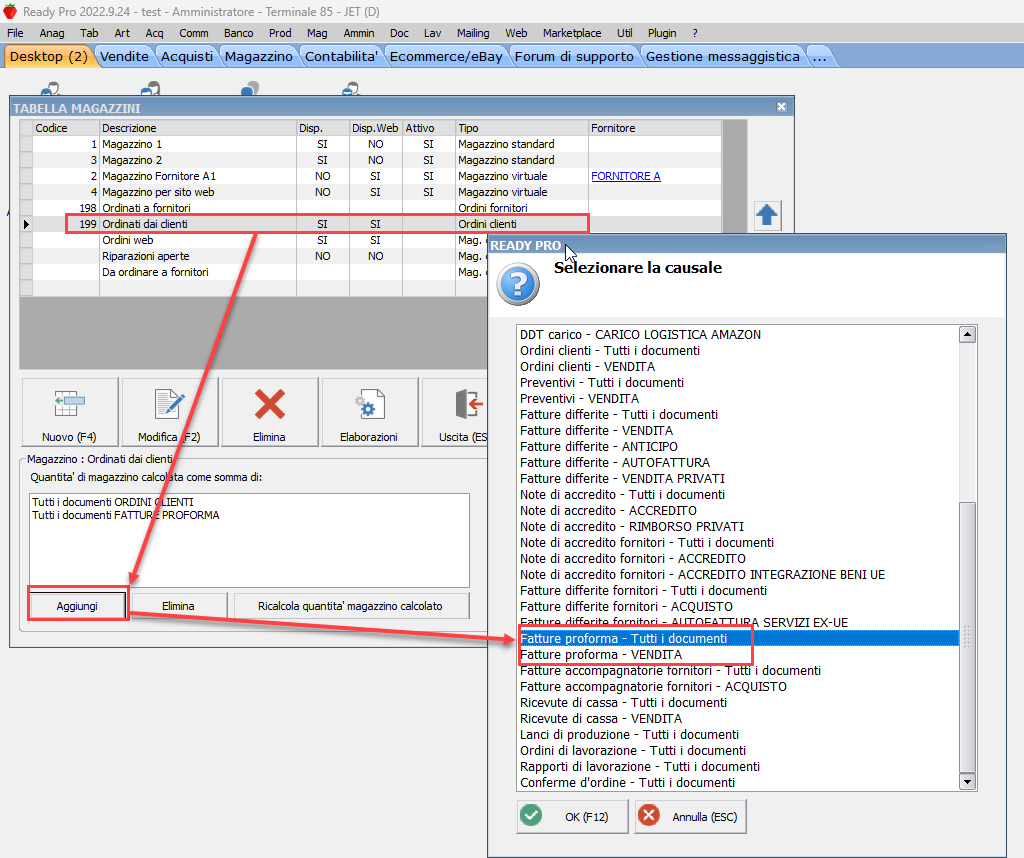This screenshot has height=858, width=1024.
Task: Switch to the Vendite tab
Action: click(x=124, y=57)
